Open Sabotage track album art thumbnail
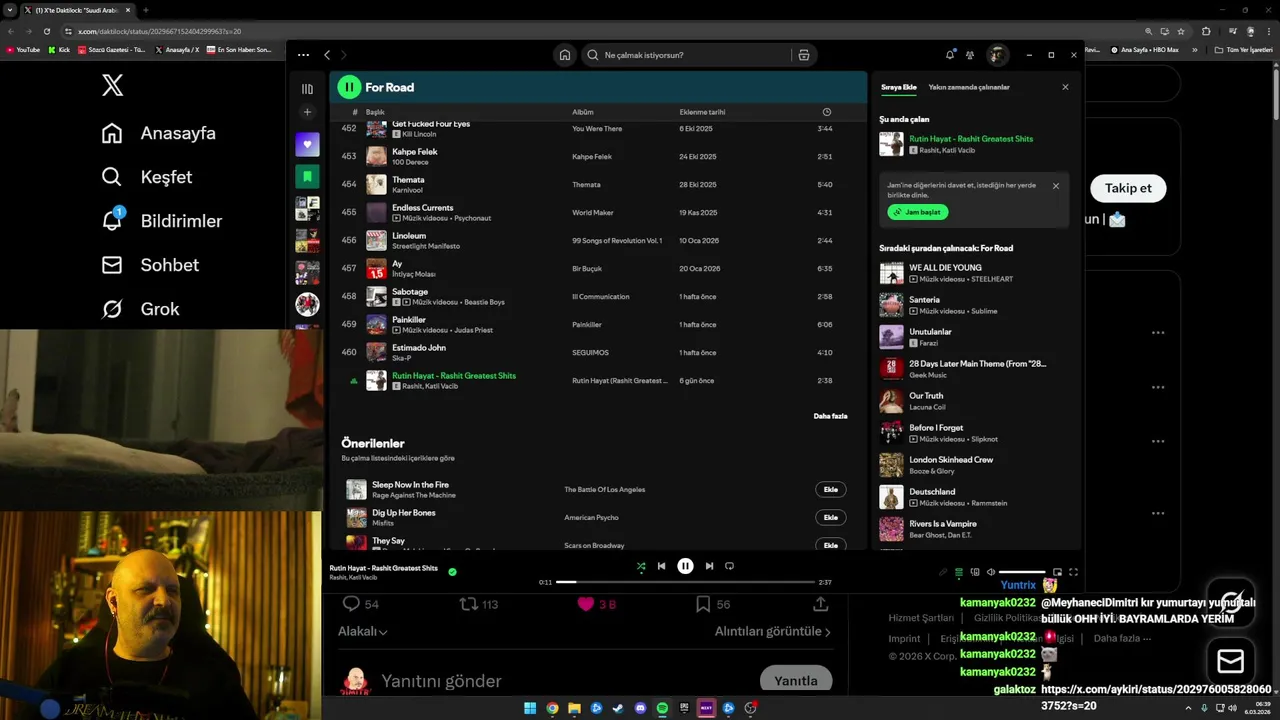The image size is (1280, 720). pos(376,296)
